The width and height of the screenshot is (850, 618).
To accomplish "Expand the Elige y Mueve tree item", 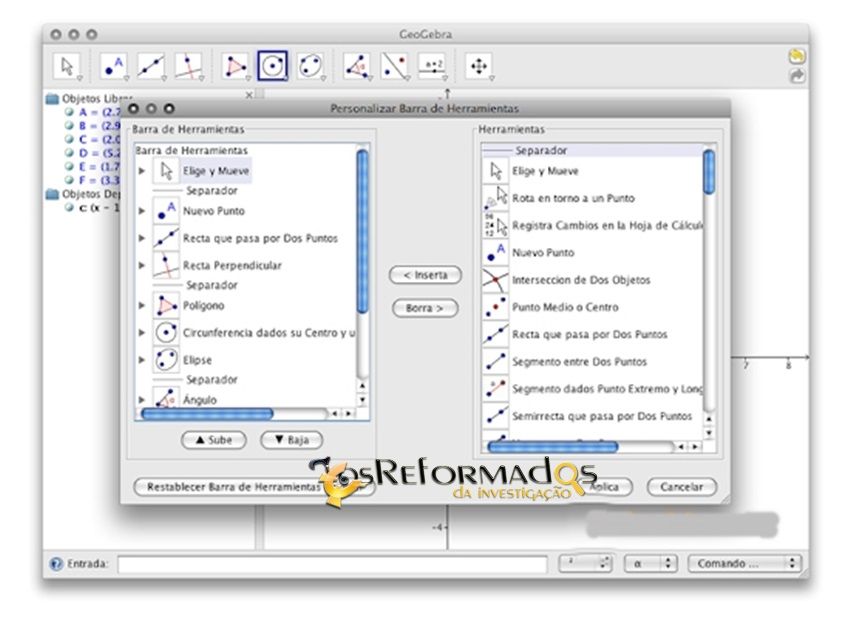I will pos(142,171).
